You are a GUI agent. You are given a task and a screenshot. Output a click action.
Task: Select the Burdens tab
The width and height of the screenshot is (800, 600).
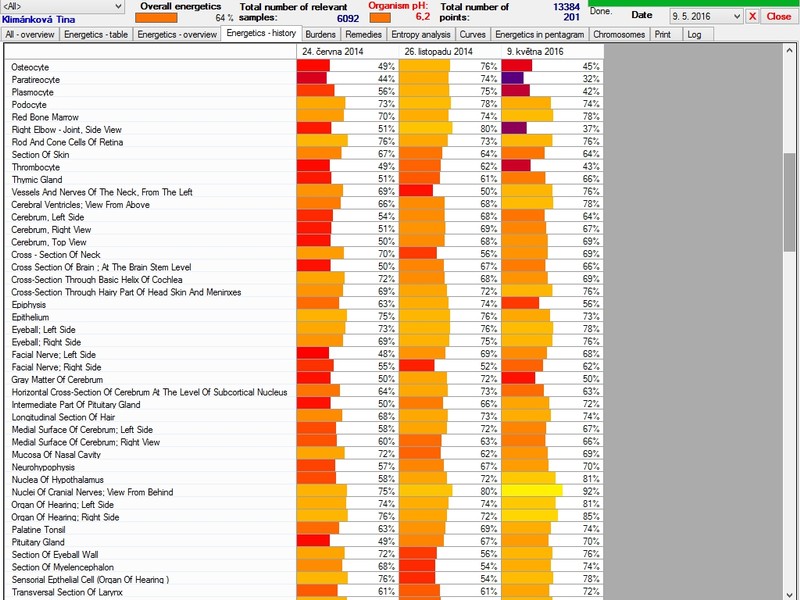click(x=320, y=34)
